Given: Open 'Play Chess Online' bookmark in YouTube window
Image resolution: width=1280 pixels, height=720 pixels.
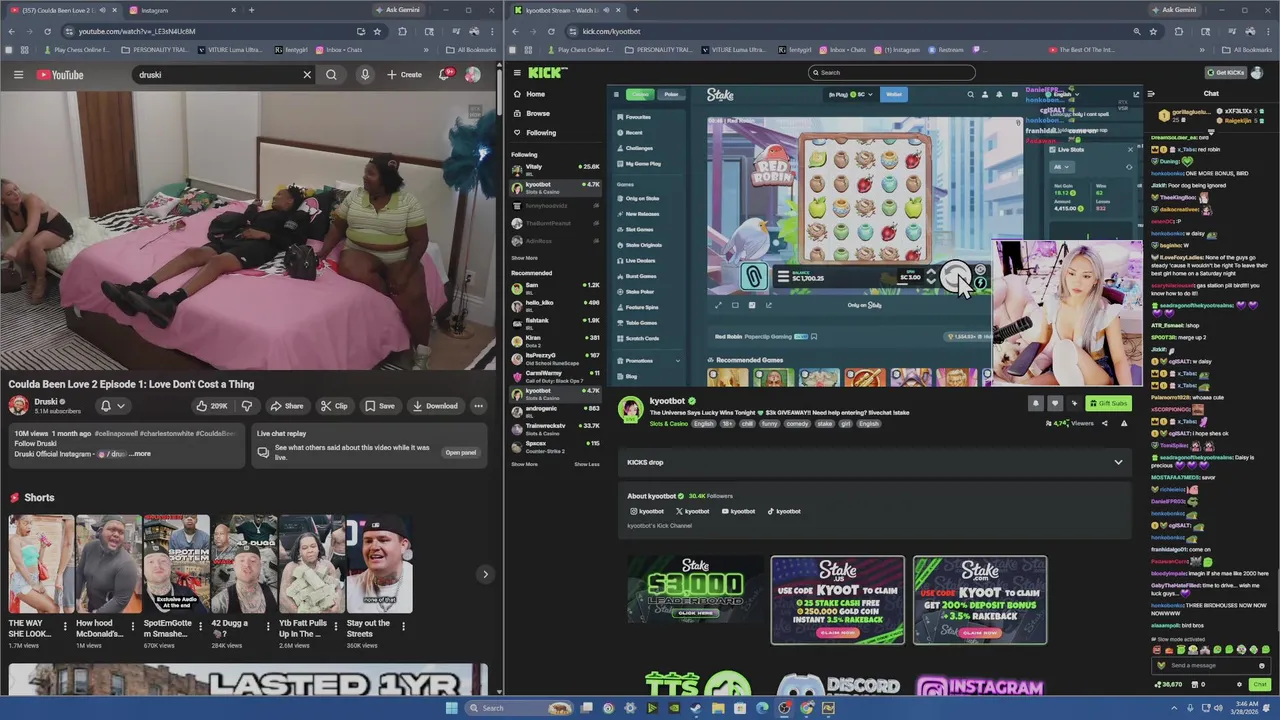Looking at the screenshot, I should [x=77, y=49].
